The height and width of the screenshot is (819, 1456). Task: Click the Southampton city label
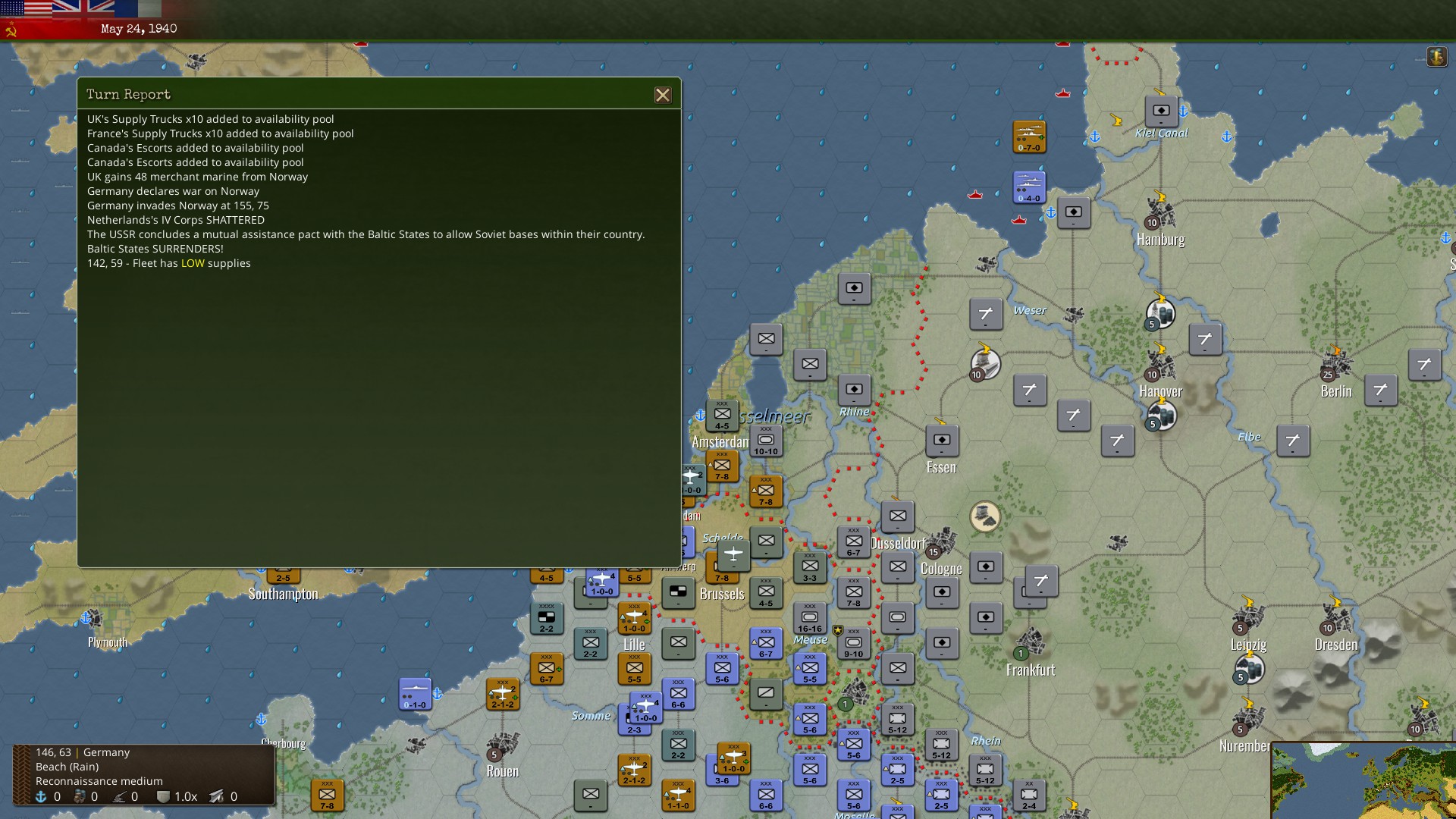[x=284, y=594]
